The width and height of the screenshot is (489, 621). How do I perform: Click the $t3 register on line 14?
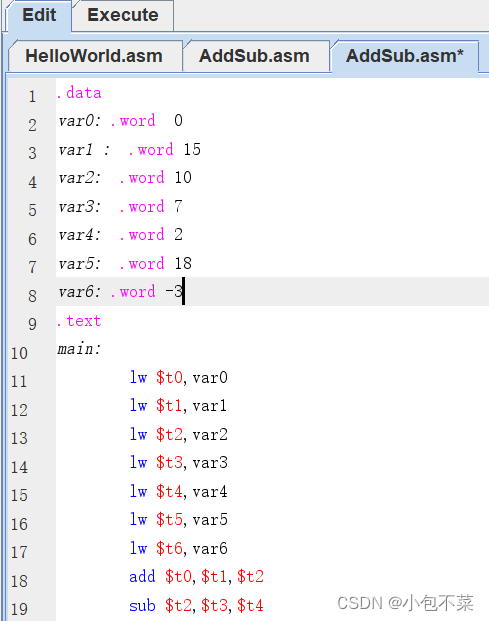tap(169, 463)
